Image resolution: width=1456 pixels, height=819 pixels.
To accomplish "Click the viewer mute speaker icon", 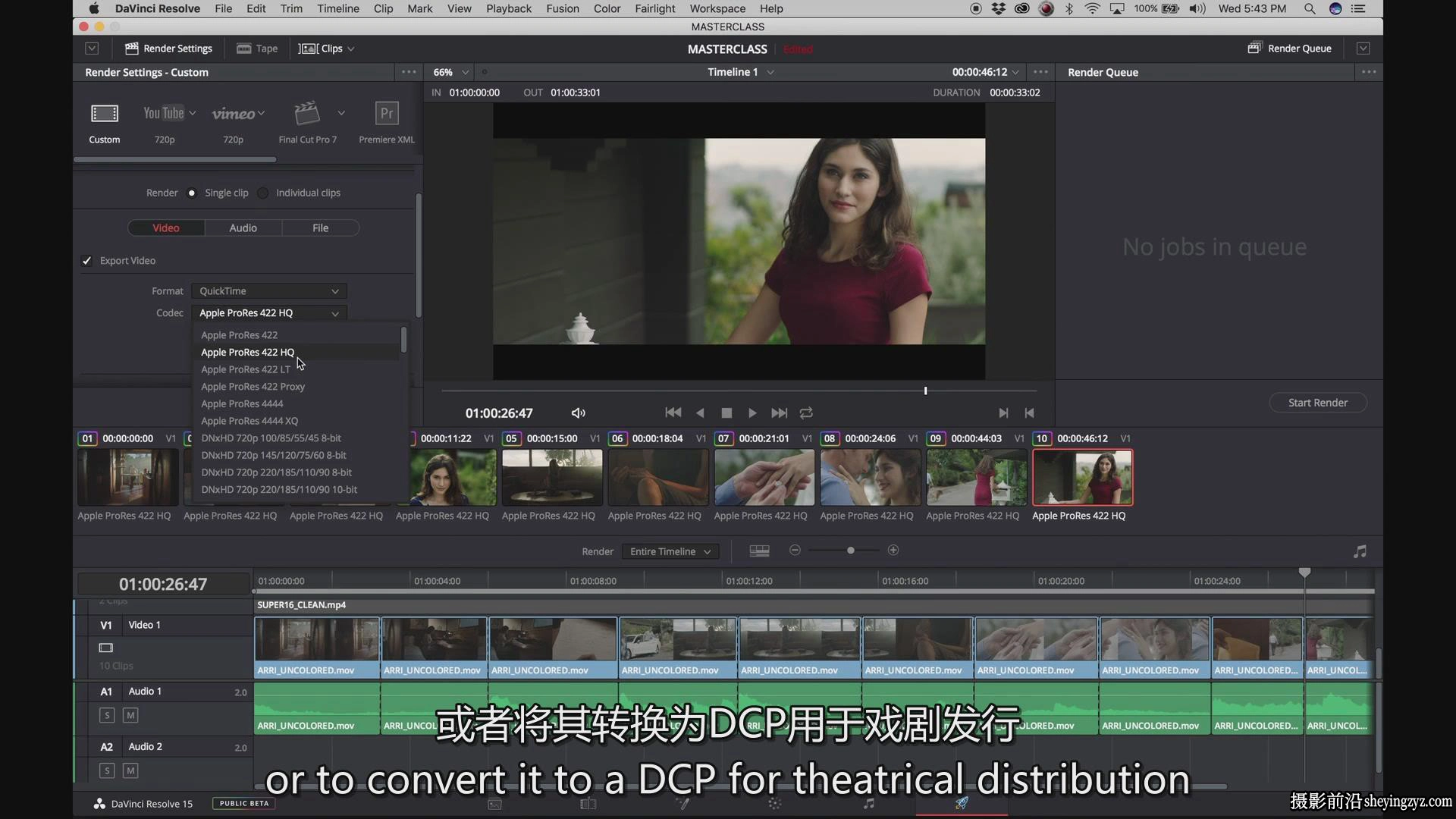I will pos(578,413).
